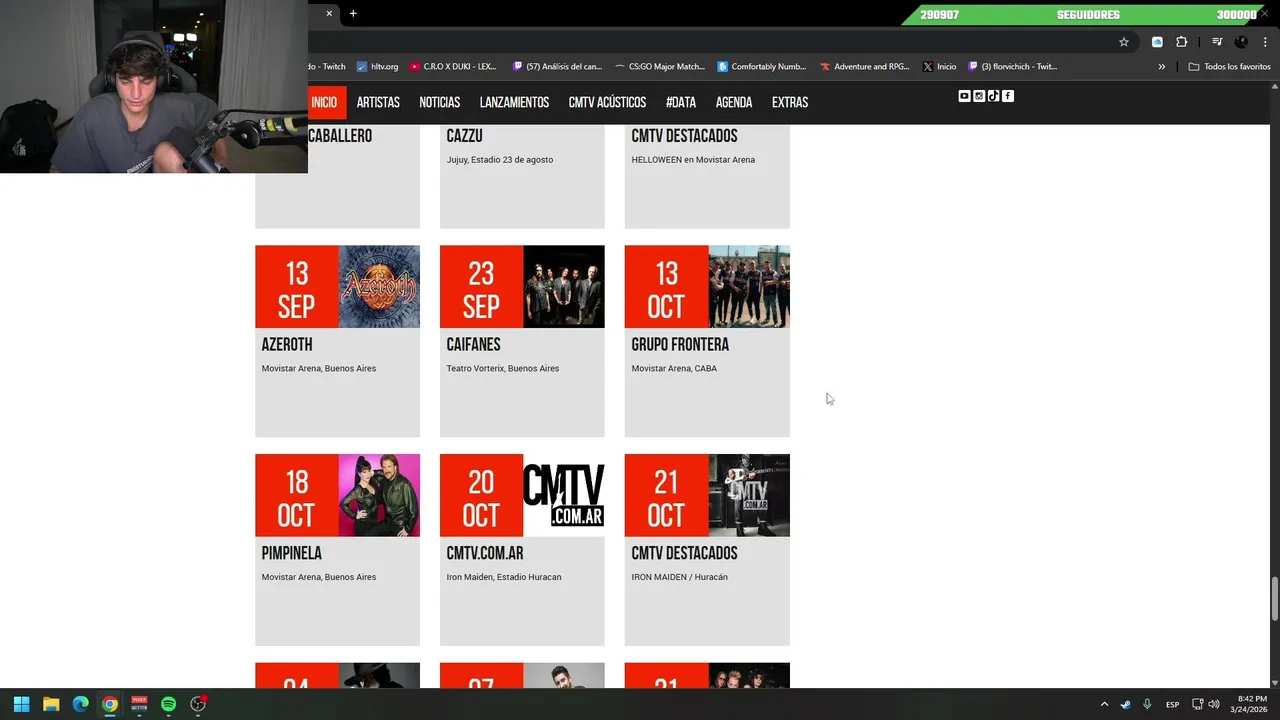Open CMTV's YouTube channel icon
This screenshot has width=1280, height=720.
[x=964, y=96]
